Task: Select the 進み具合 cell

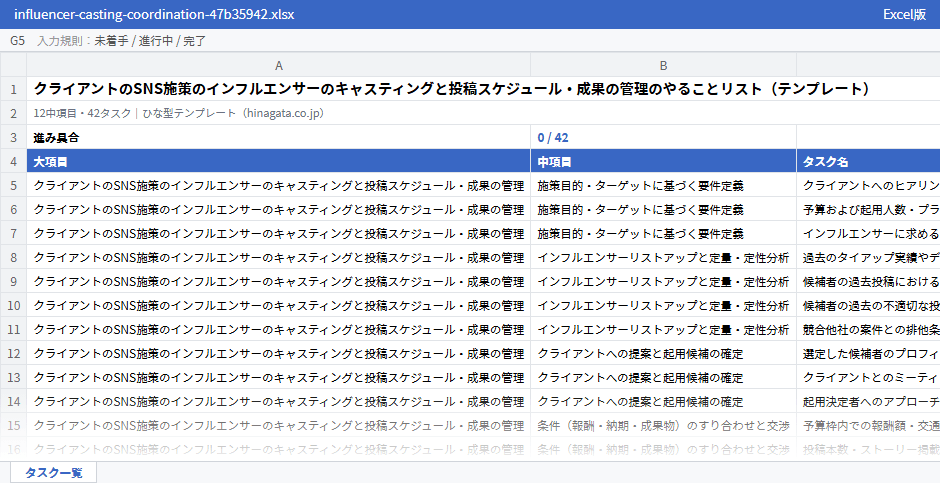Action: click(279, 137)
